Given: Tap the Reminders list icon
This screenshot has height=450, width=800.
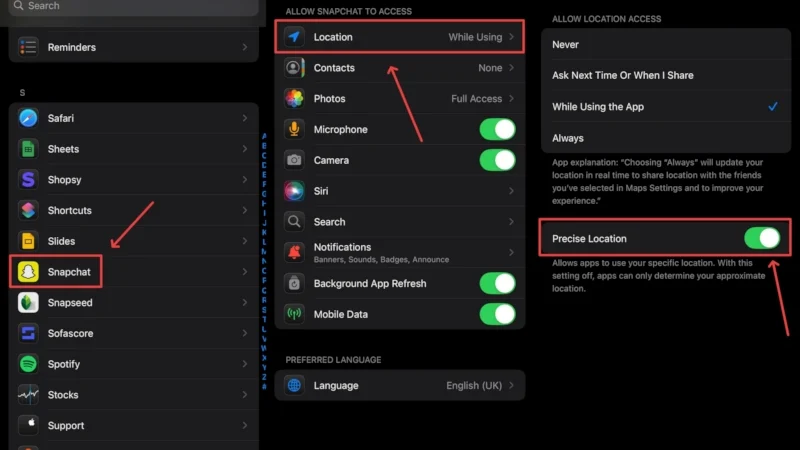Looking at the screenshot, I should 28,47.
